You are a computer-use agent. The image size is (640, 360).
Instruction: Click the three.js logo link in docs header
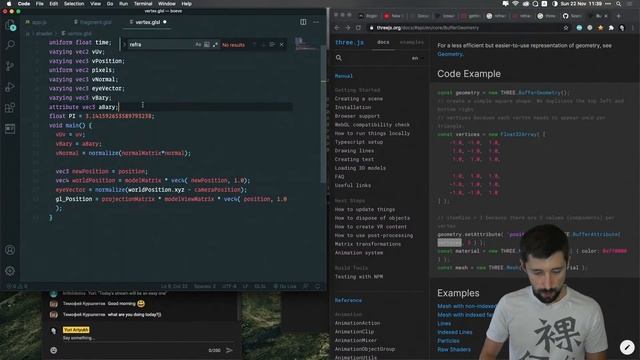tap(349, 42)
